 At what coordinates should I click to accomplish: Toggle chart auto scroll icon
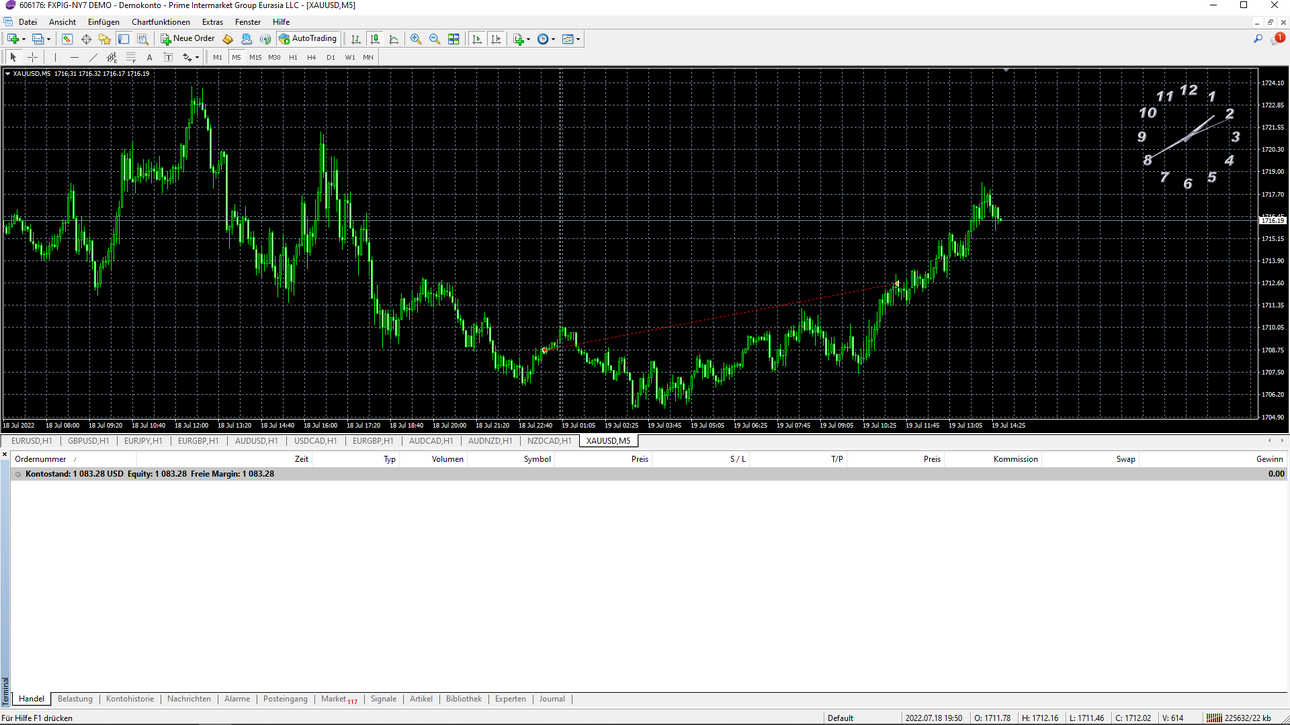(477, 39)
